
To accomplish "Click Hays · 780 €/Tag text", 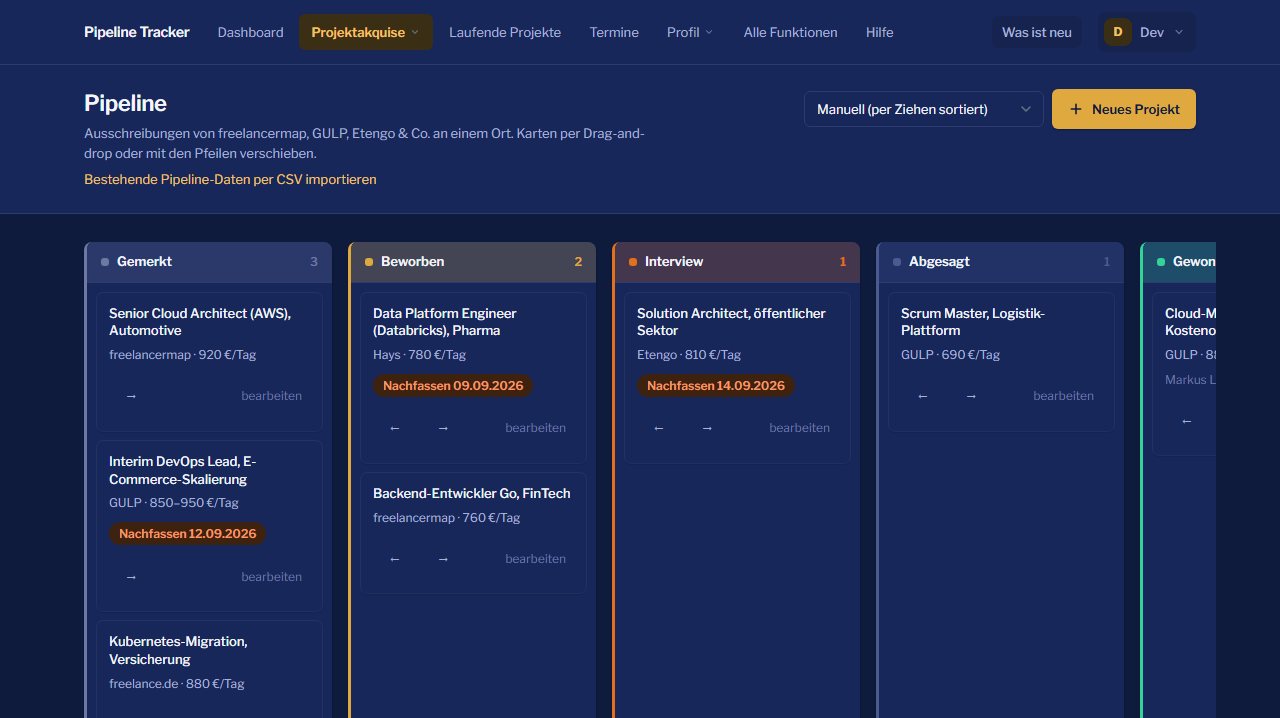I will coord(420,355).
